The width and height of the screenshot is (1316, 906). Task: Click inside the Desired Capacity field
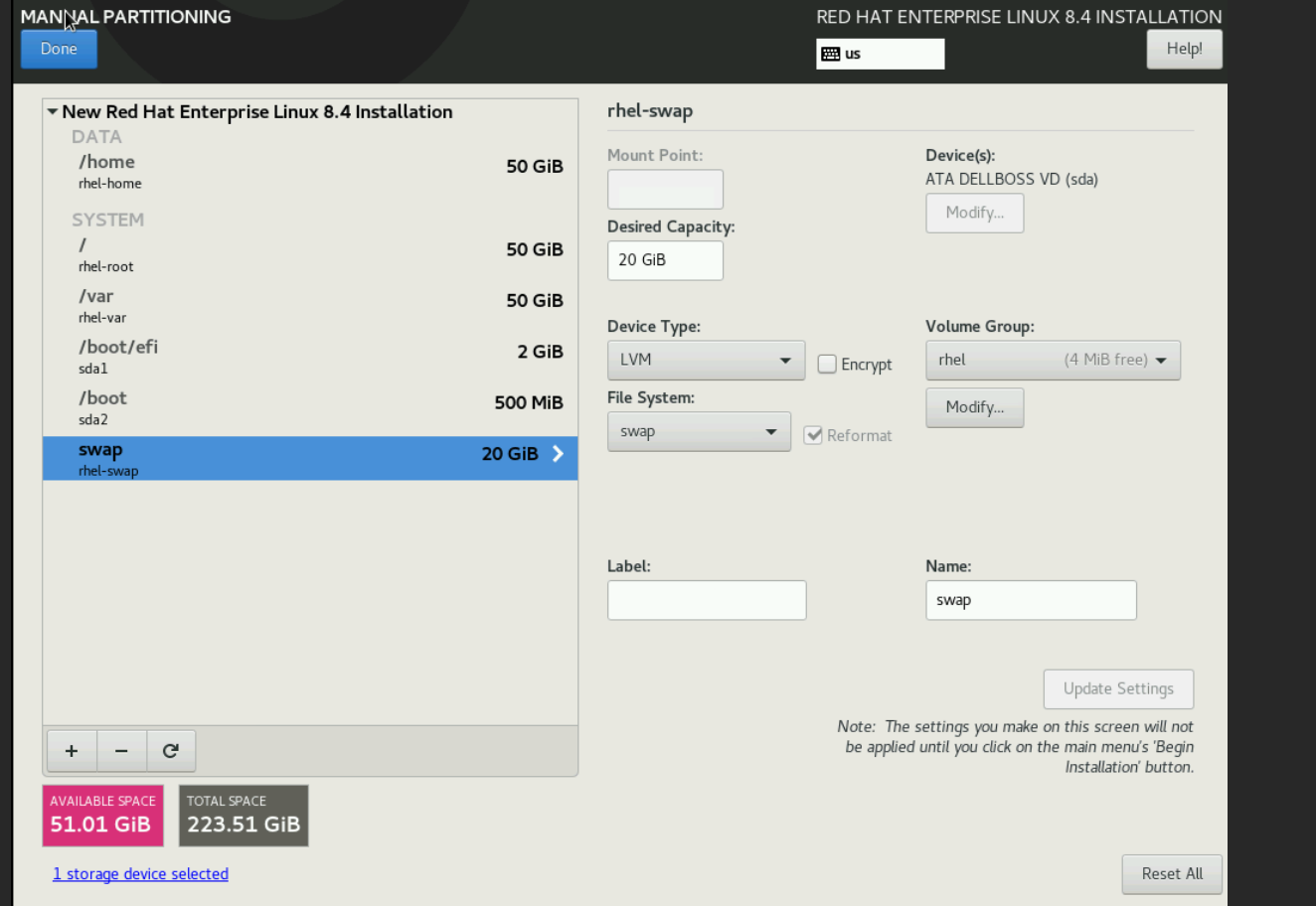[x=665, y=260]
